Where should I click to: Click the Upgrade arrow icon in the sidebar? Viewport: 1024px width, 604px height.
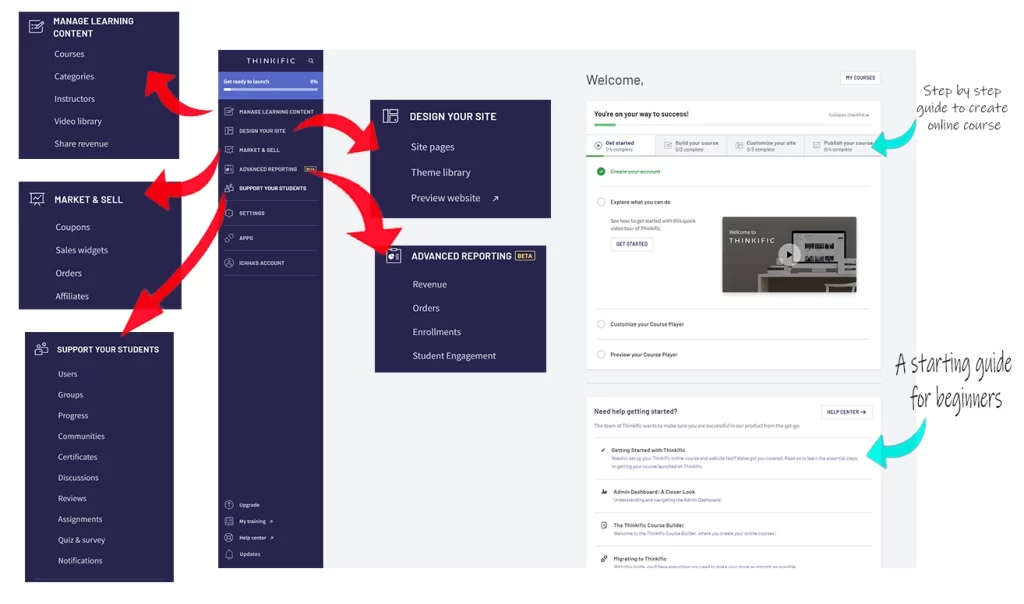[229, 505]
